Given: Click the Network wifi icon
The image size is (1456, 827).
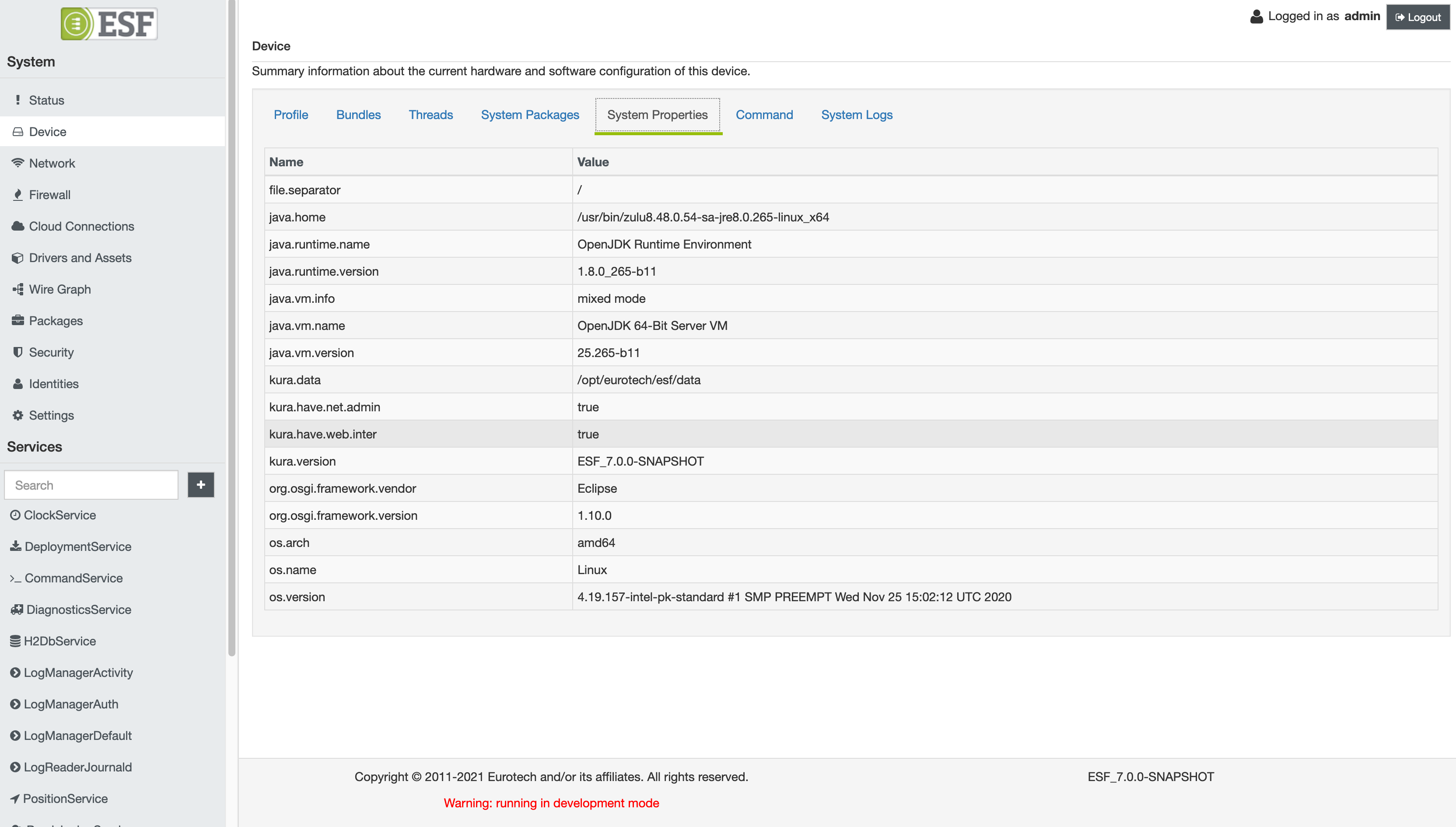Looking at the screenshot, I should [17, 163].
